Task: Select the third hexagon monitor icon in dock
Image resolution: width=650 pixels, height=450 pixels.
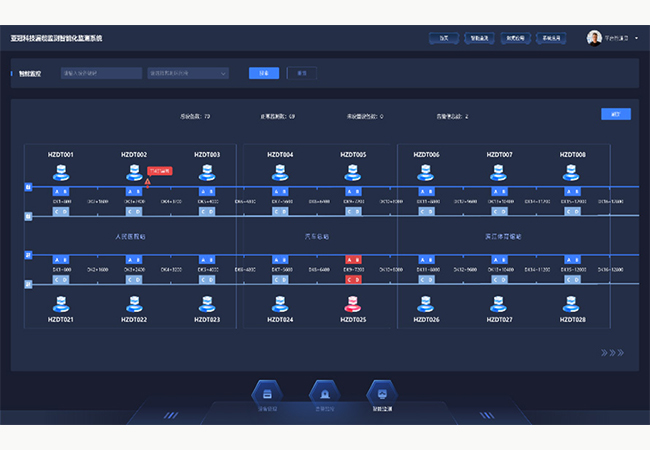Action: pos(378,392)
